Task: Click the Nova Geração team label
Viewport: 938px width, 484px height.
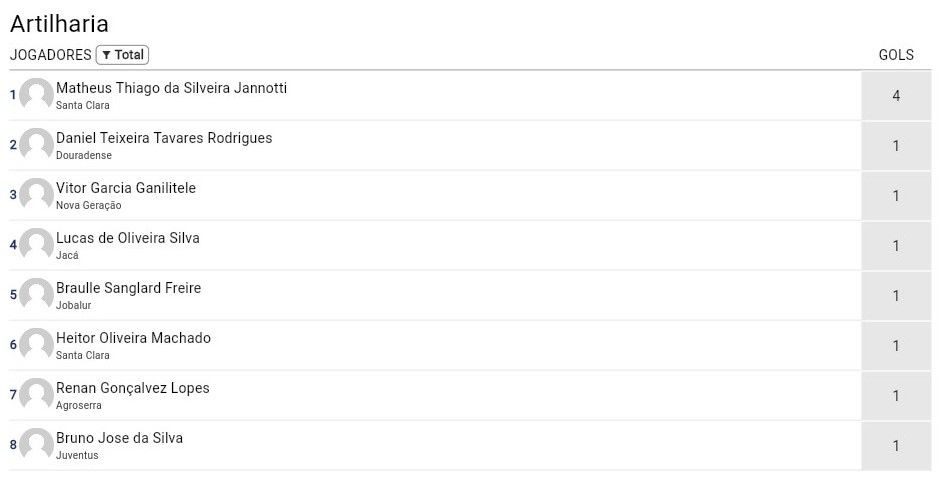Action: (88, 205)
